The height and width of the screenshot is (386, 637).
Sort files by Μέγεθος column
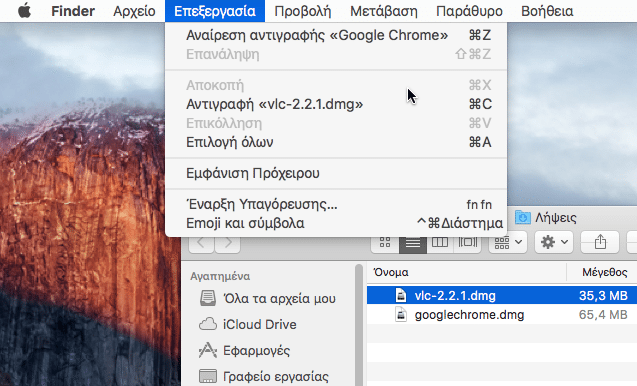(x=602, y=272)
